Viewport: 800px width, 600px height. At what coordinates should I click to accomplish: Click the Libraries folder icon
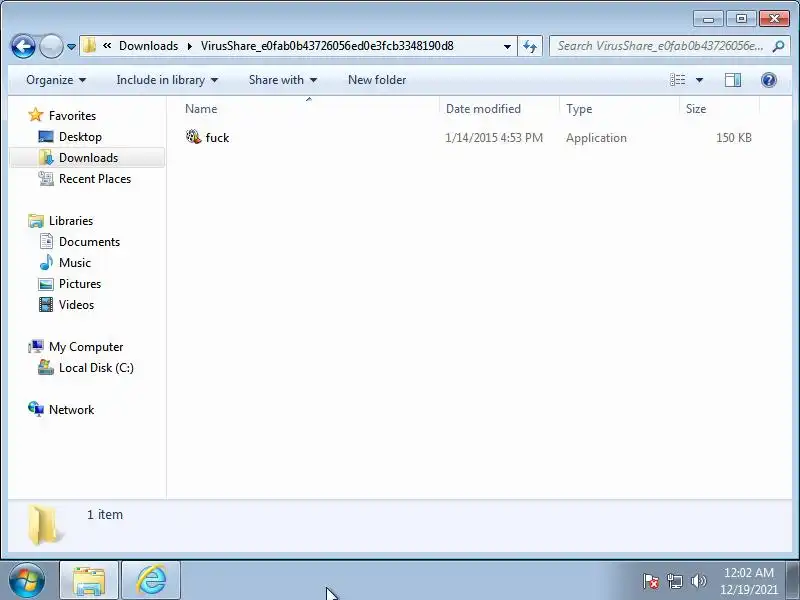36,221
